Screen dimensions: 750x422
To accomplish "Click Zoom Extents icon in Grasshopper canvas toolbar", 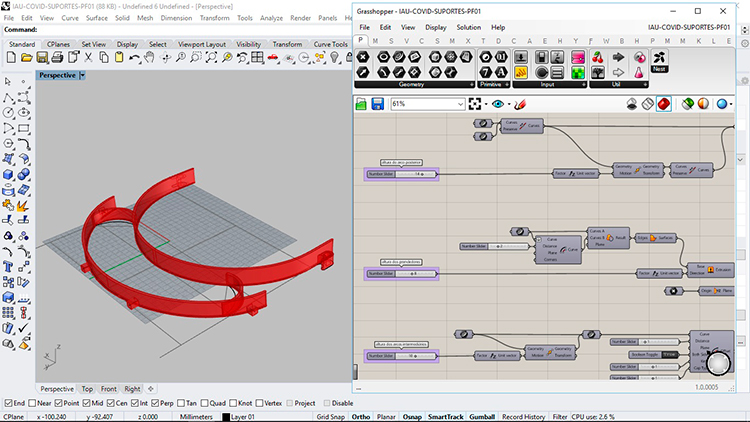I will [474, 104].
